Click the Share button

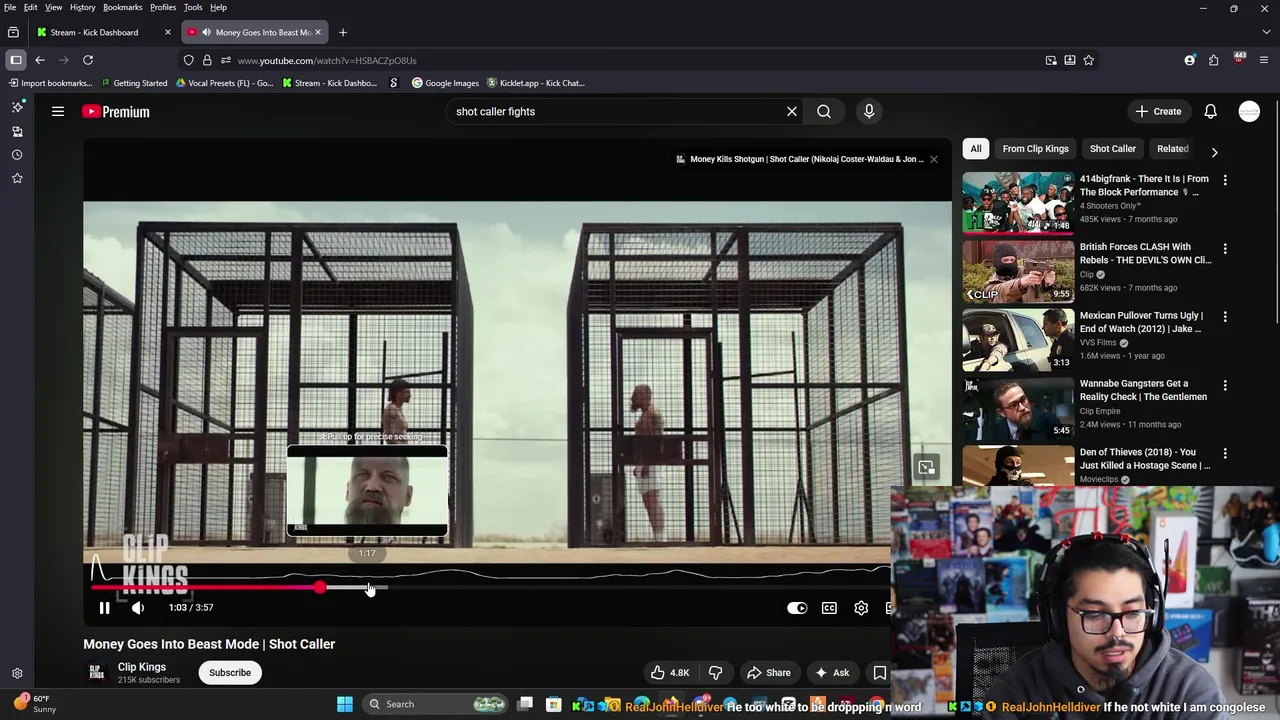click(769, 673)
